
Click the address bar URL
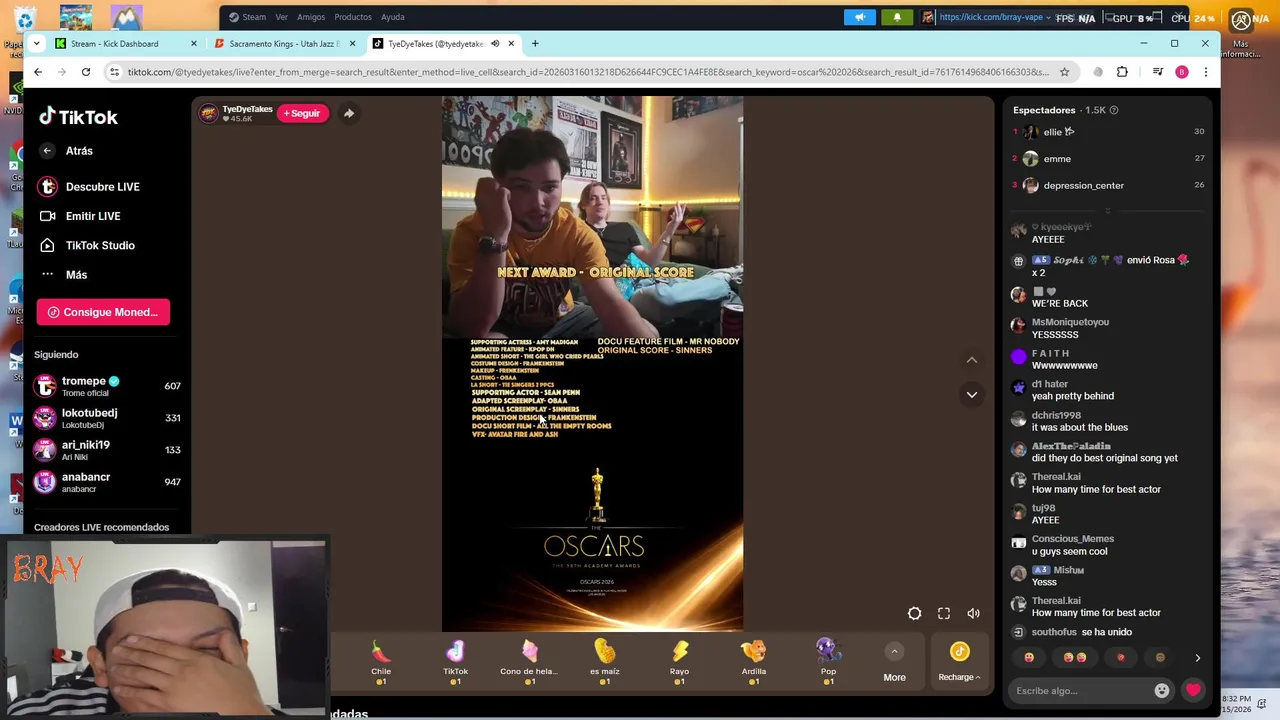tap(587, 72)
